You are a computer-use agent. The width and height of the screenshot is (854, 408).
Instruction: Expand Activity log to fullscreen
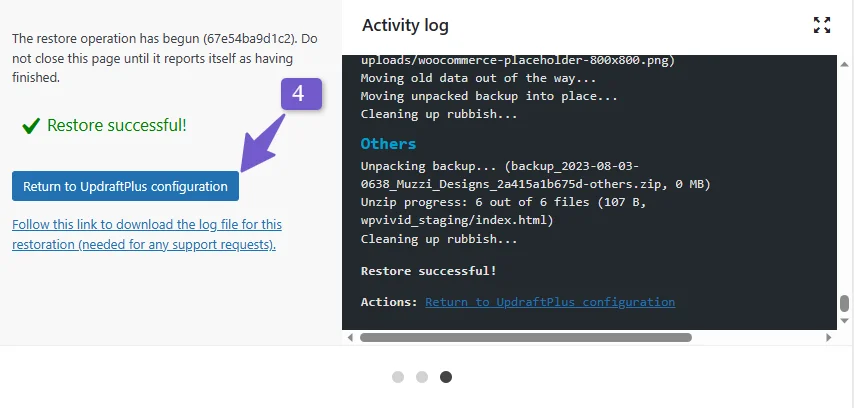click(x=822, y=25)
